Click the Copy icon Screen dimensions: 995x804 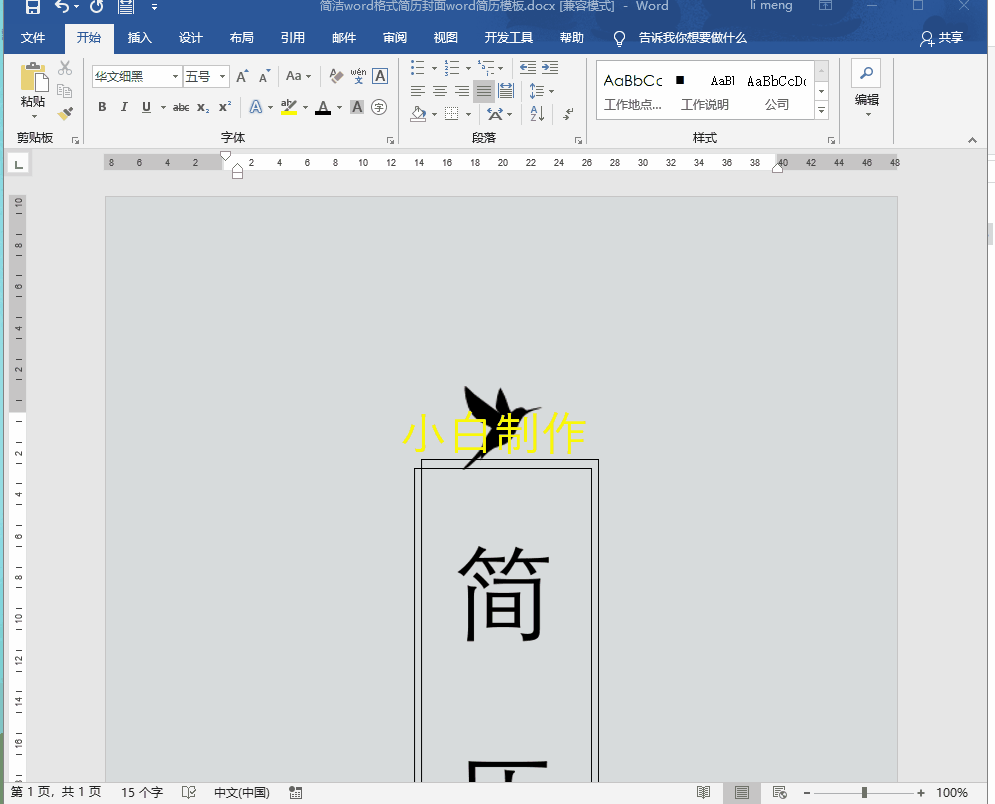click(65, 91)
